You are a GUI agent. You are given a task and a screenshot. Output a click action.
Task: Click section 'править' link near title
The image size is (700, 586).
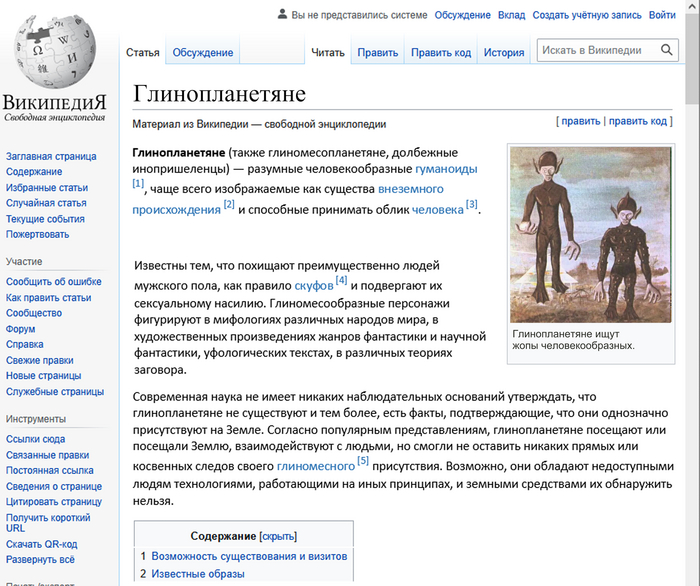(581, 121)
